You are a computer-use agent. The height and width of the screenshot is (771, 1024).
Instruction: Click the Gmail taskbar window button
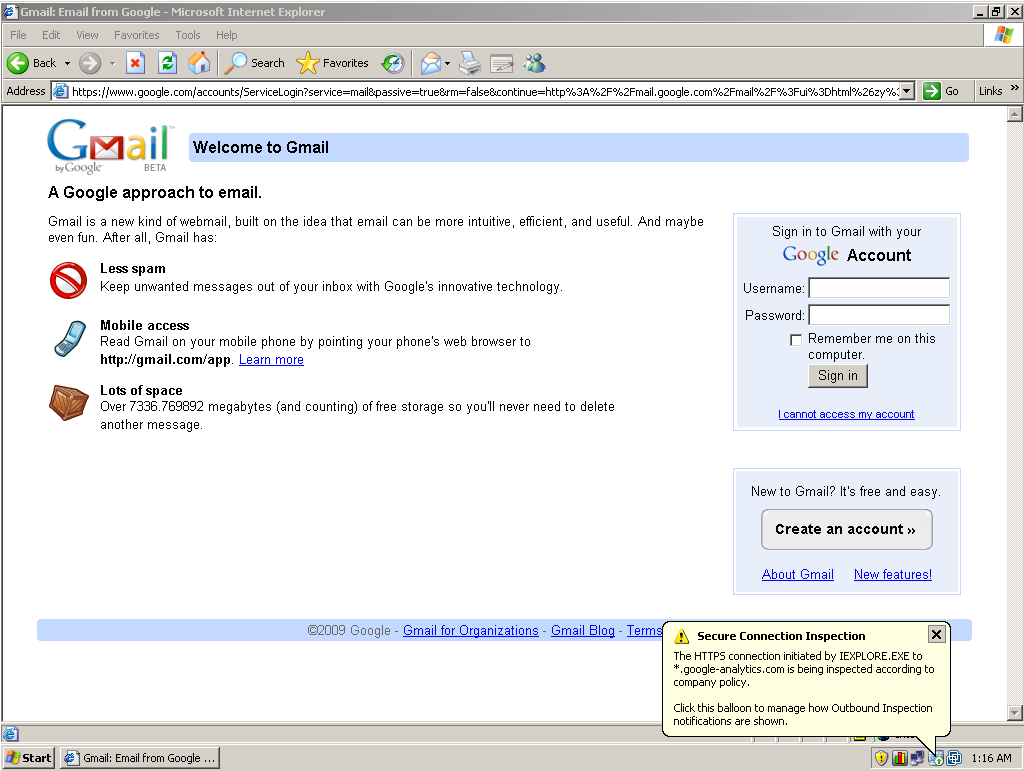[140, 758]
